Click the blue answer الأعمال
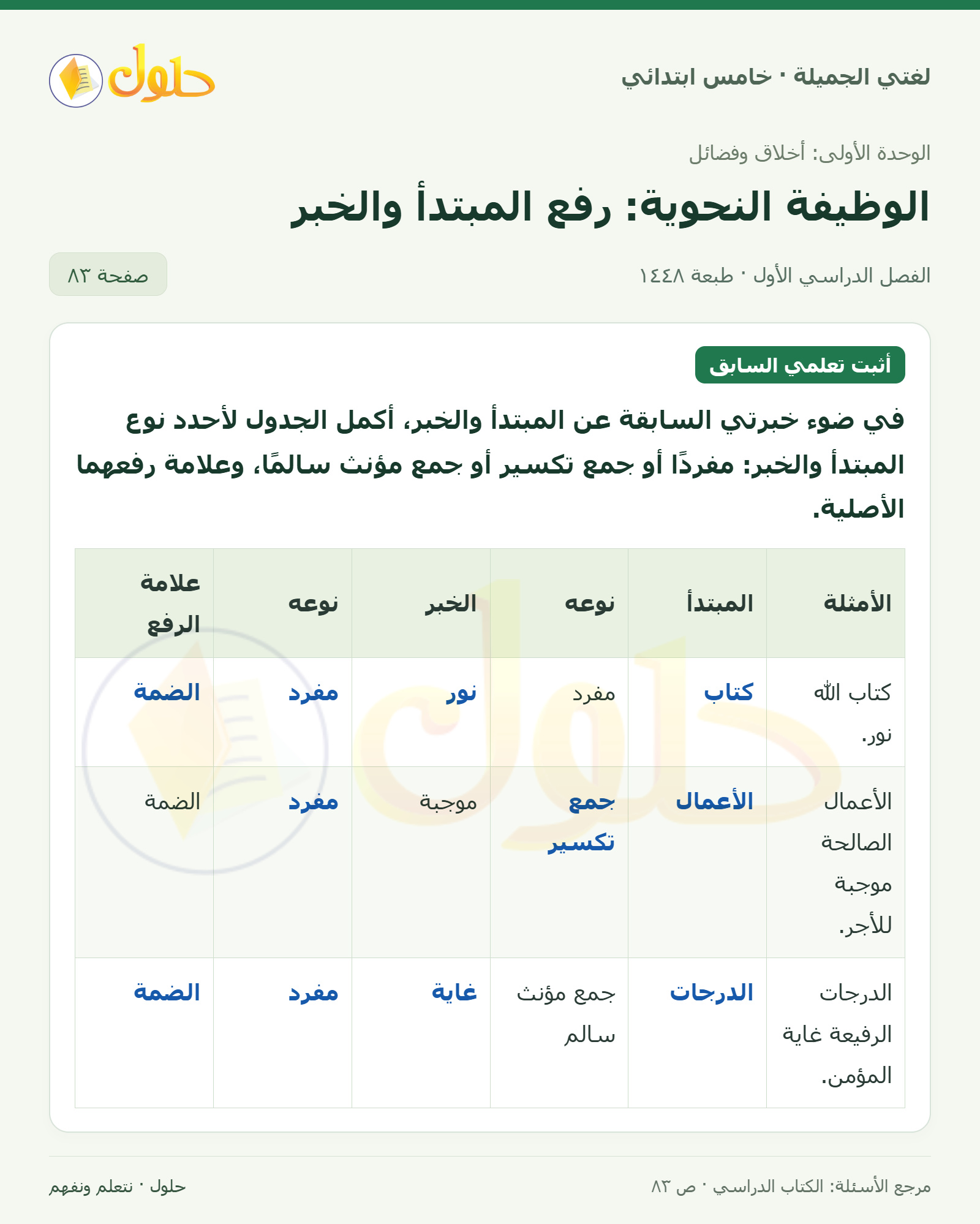This screenshot has width=980, height=1224. [715, 801]
